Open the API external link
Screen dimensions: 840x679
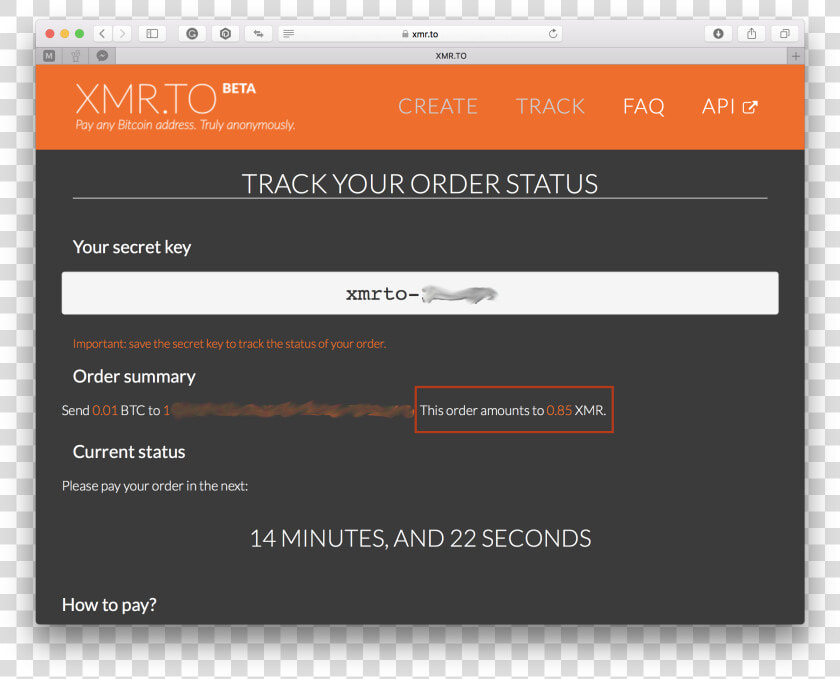click(730, 106)
